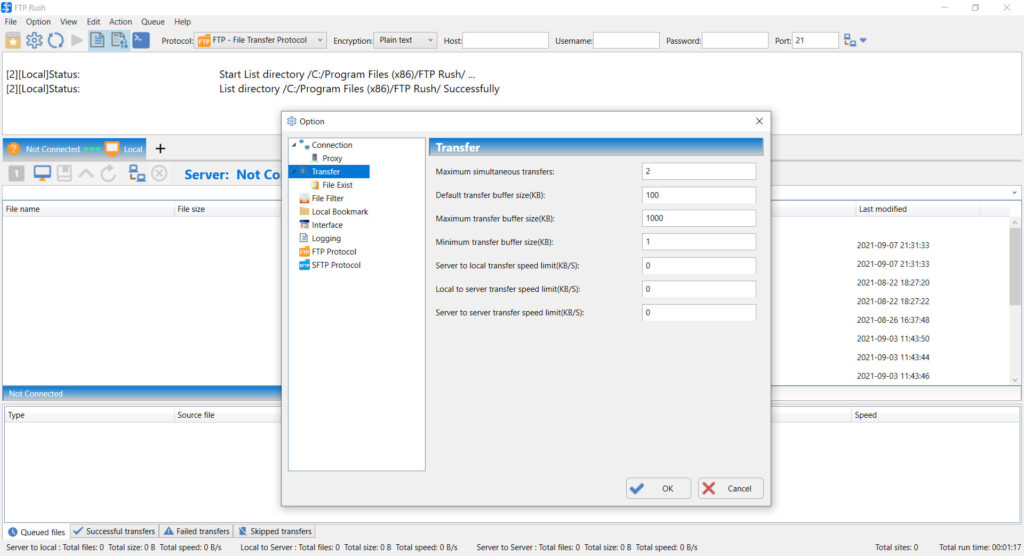Open the Protocol dropdown showing FTP

click(x=260, y=41)
